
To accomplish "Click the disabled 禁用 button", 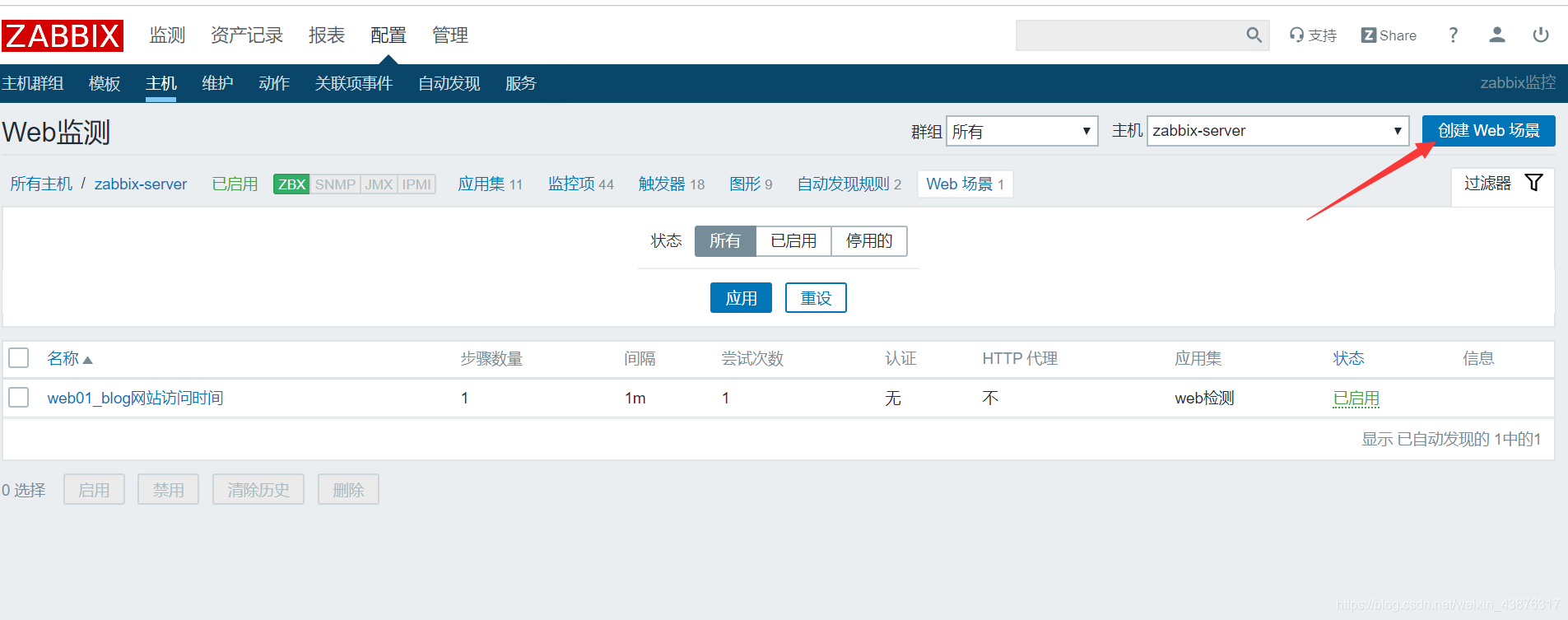I will pyautogui.click(x=168, y=490).
